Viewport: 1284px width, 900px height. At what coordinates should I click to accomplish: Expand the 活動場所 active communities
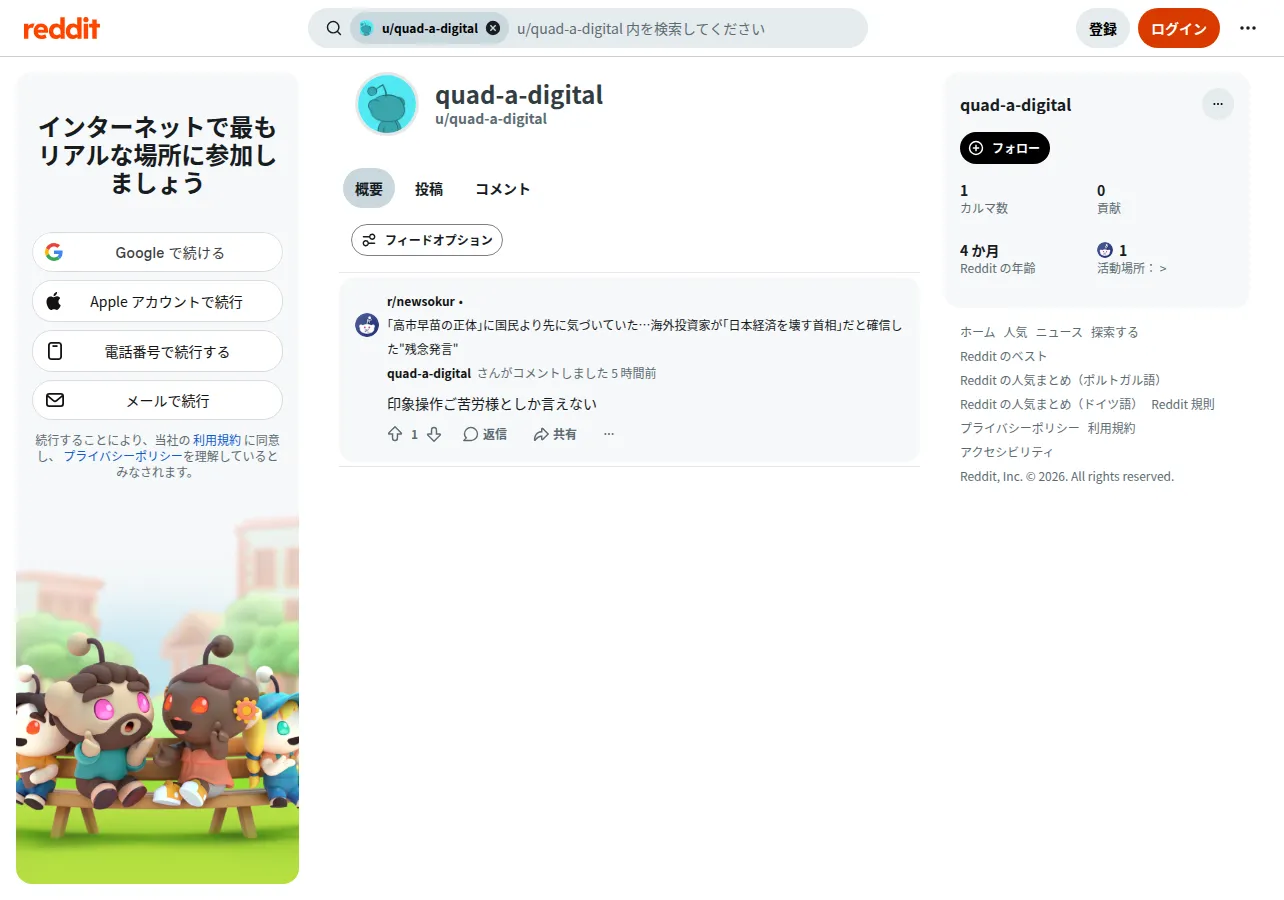pyautogui.click(x=1132, y=268)
